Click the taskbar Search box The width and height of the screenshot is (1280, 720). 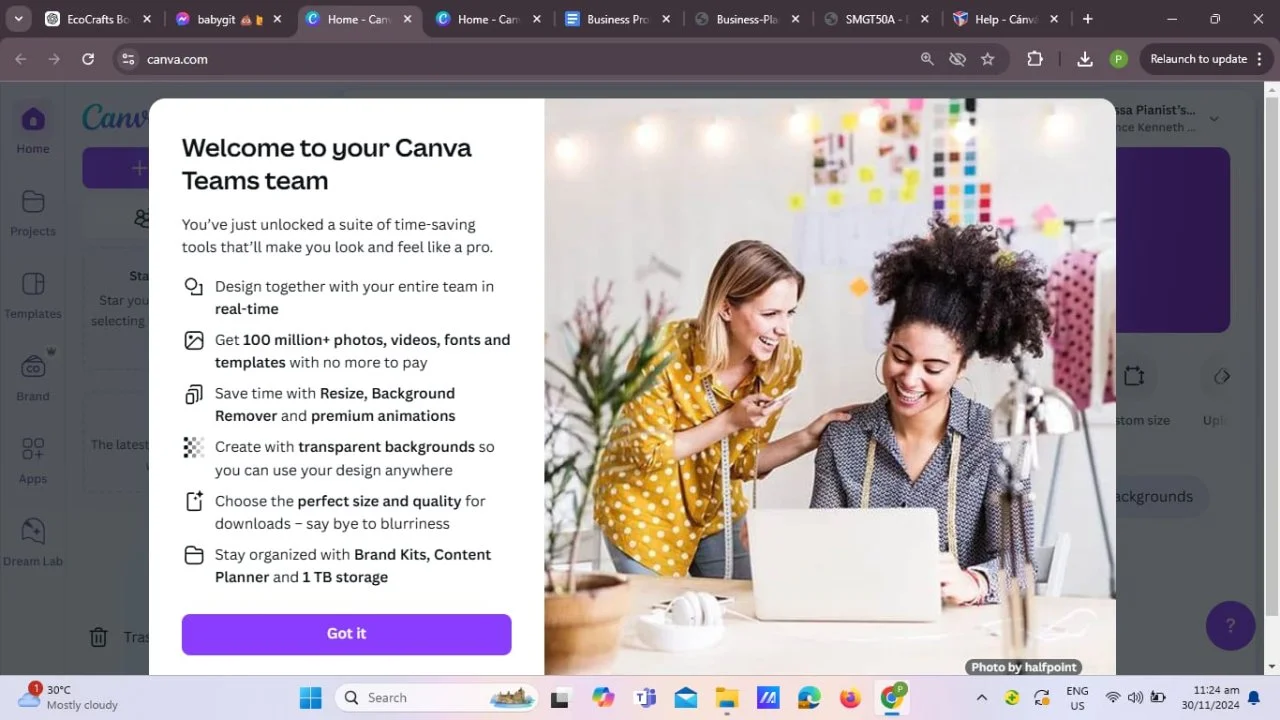(x=436, y=697)
